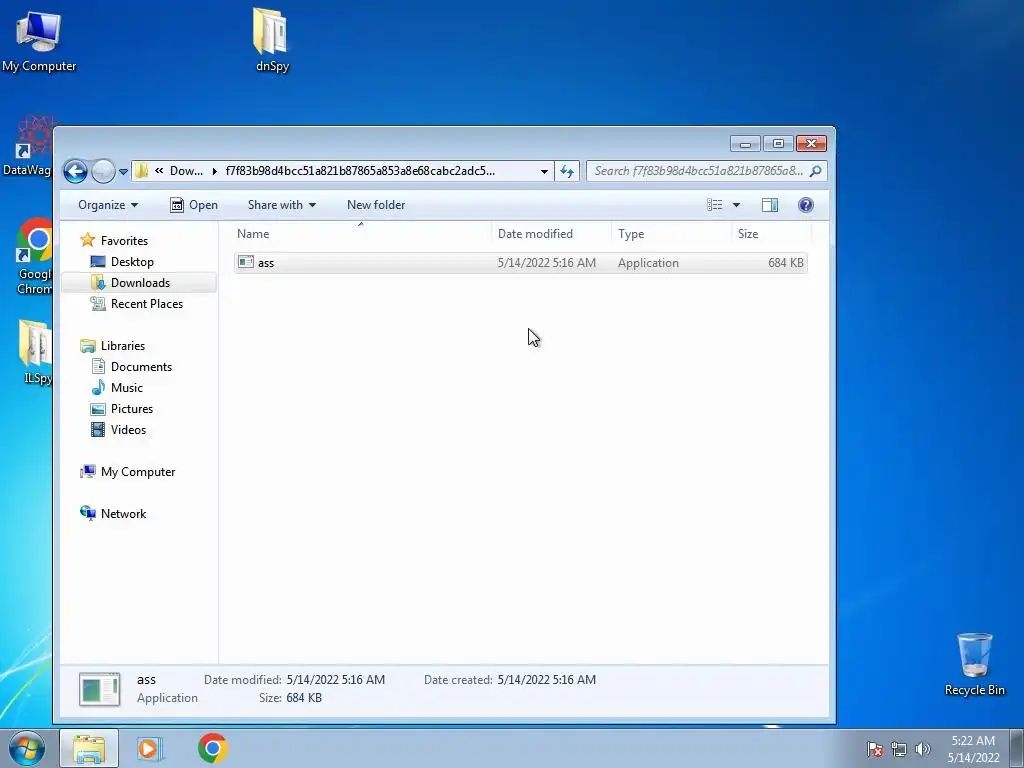Click the Forward navigation arrow

pyautogui.click(x=103, y=171)
